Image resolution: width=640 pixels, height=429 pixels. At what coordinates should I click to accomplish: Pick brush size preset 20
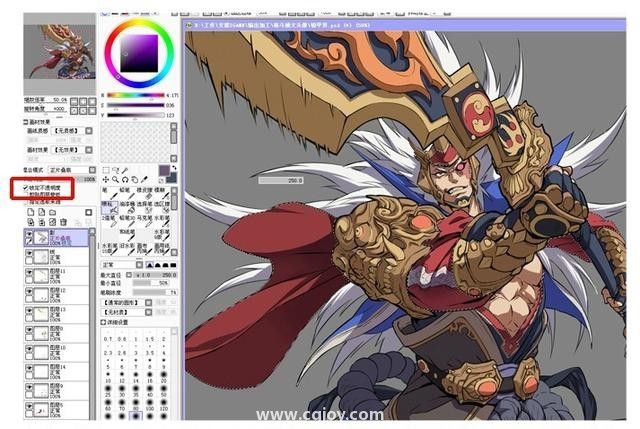164,377
